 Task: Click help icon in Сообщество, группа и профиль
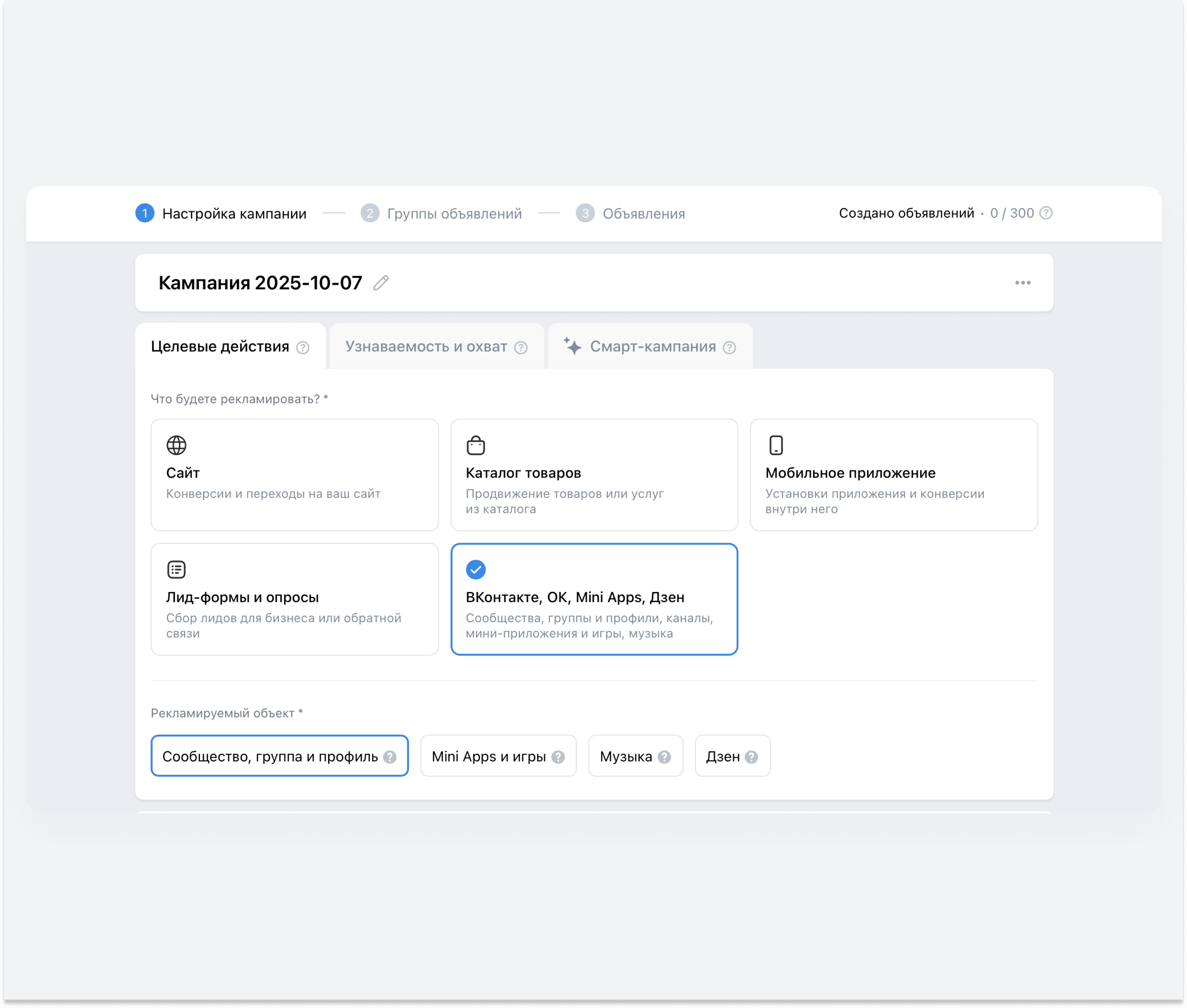(x=390, y=757)
